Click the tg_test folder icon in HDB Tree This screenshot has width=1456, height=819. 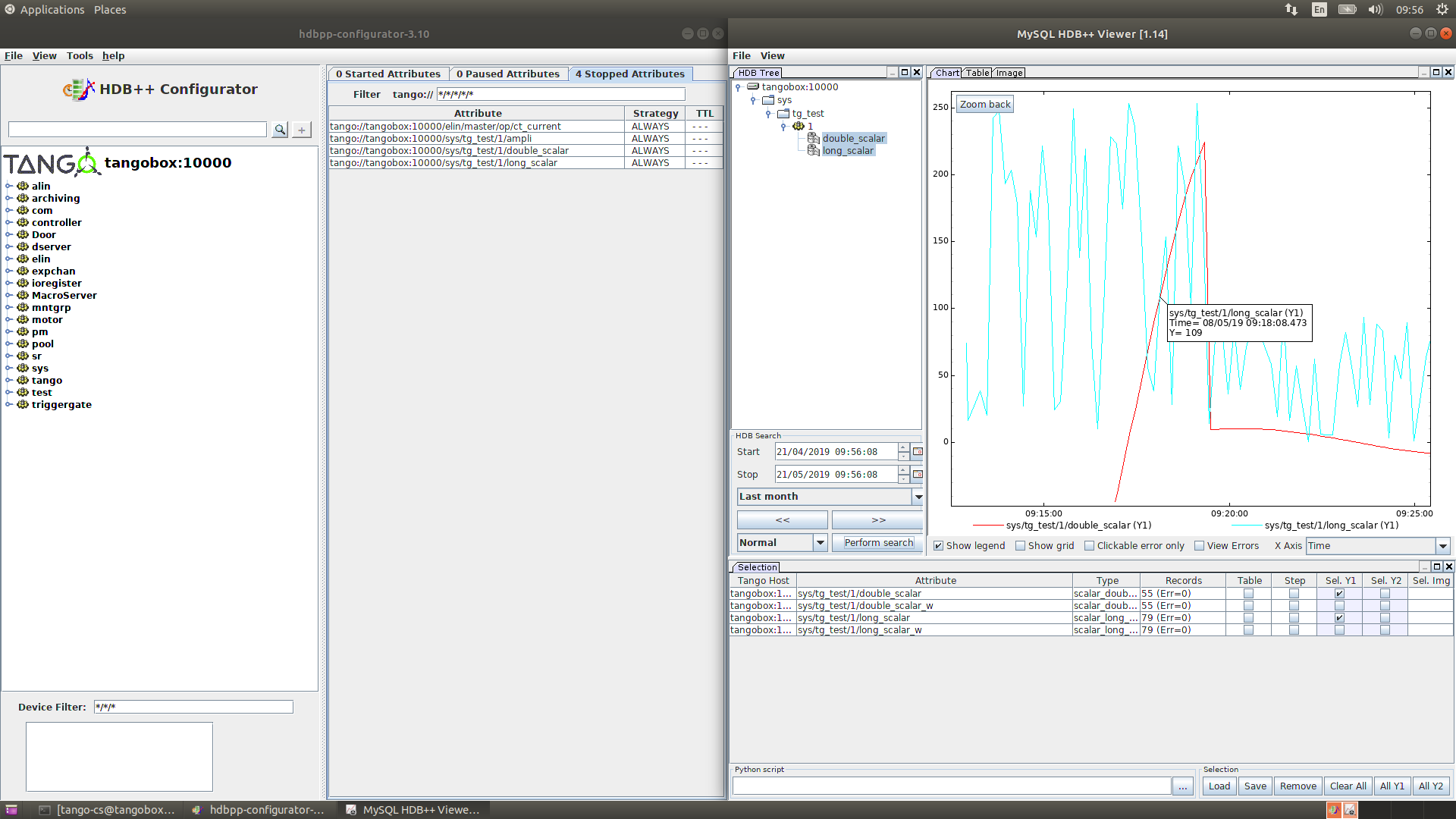[783, 114]
